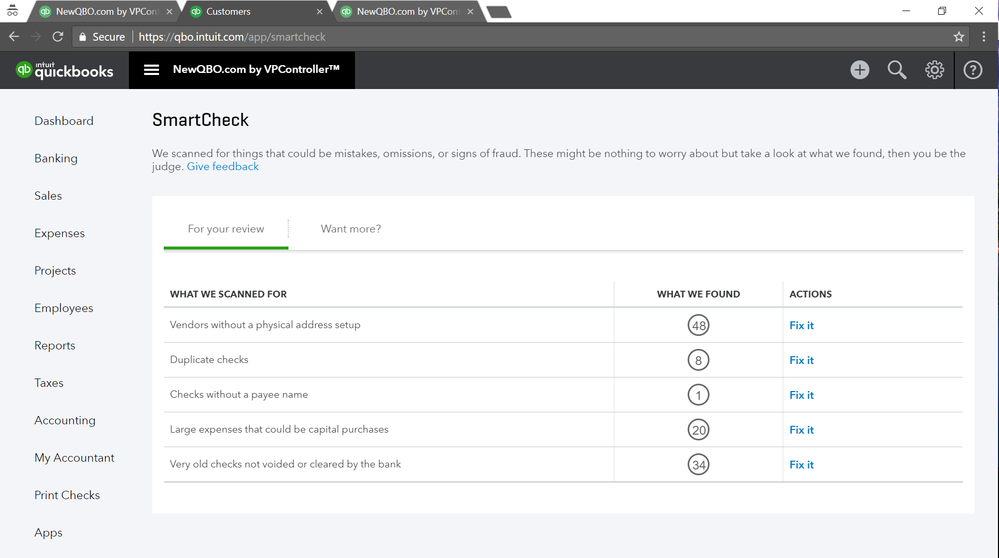
Task: Reload the page with the refresh icon
Action: click(57, 37)
